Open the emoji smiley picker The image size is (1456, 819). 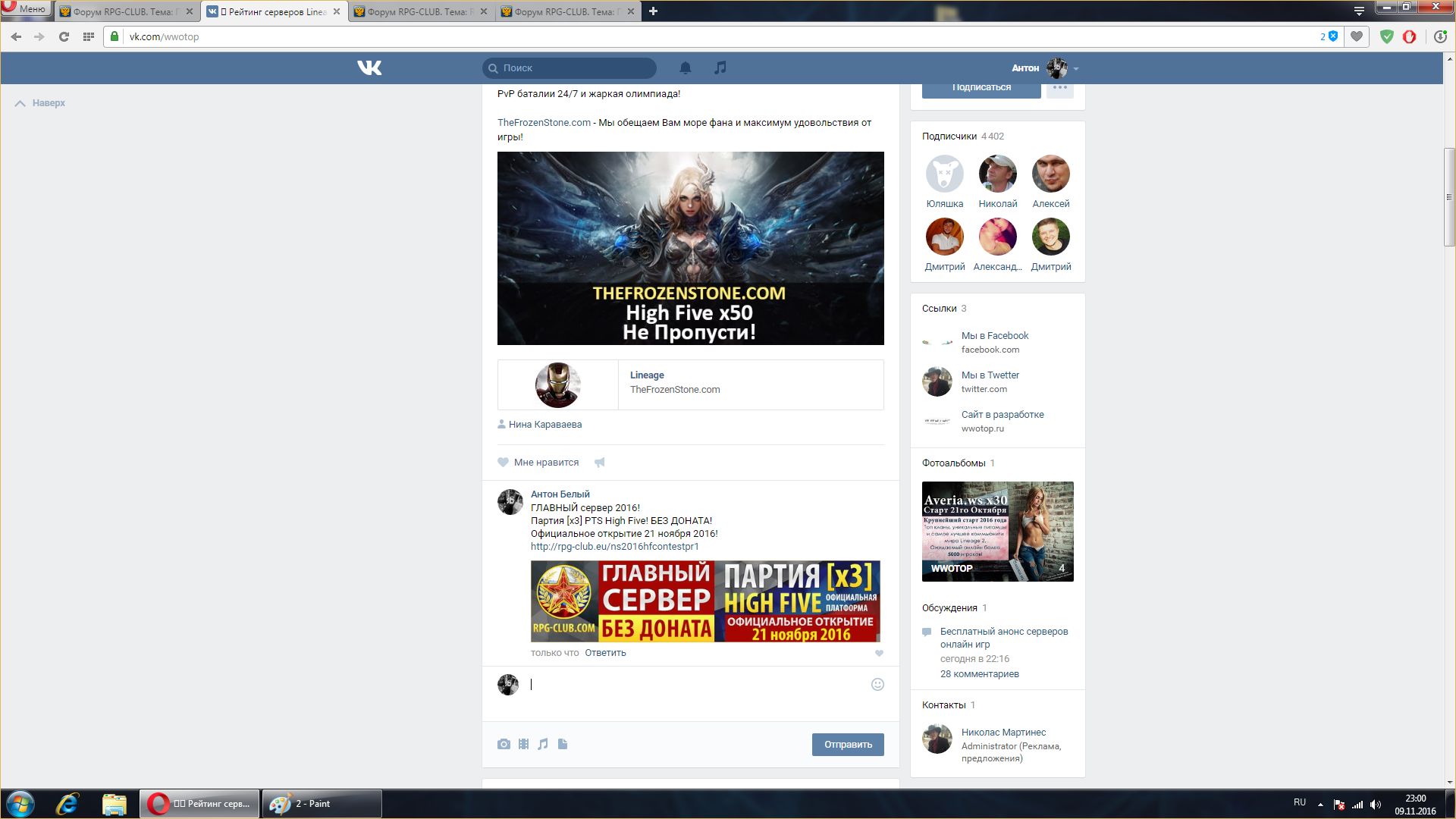click(x=877, y=685)
